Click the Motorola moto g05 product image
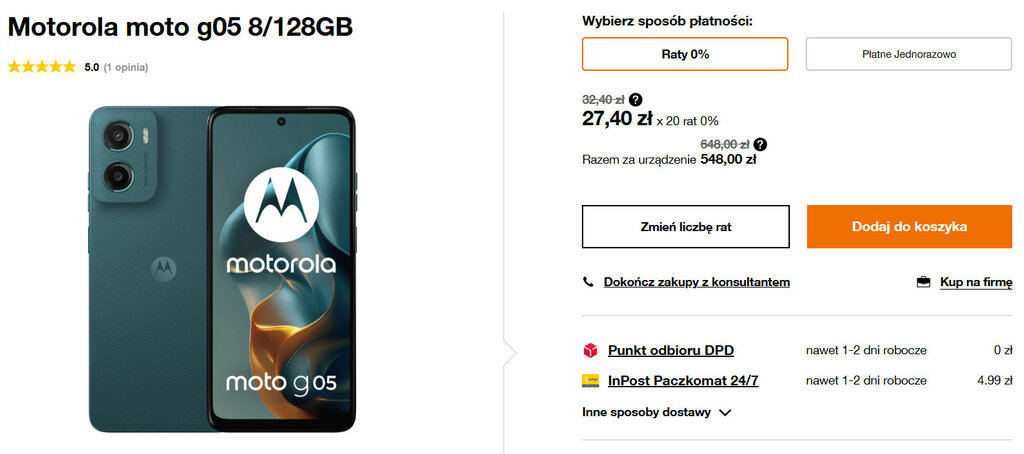This screenshot has width=1024, height=454. point(222,269)
